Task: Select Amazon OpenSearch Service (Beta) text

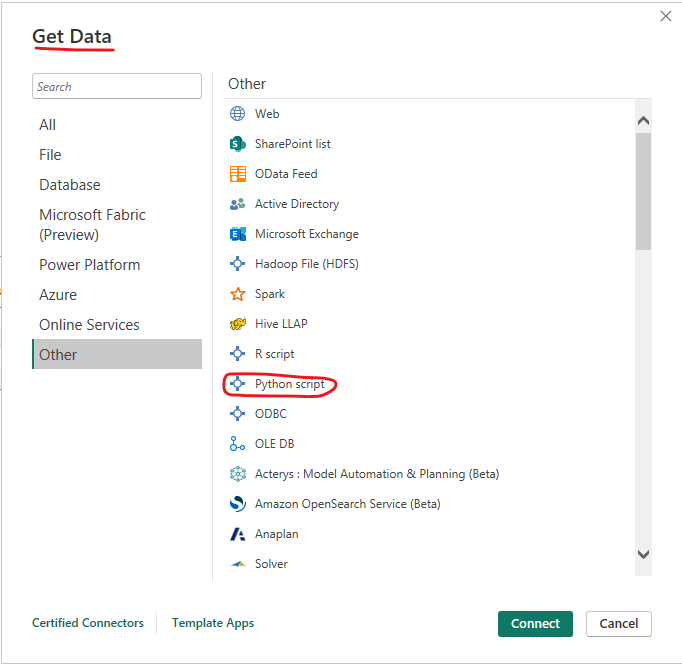Action: (348, 504)
